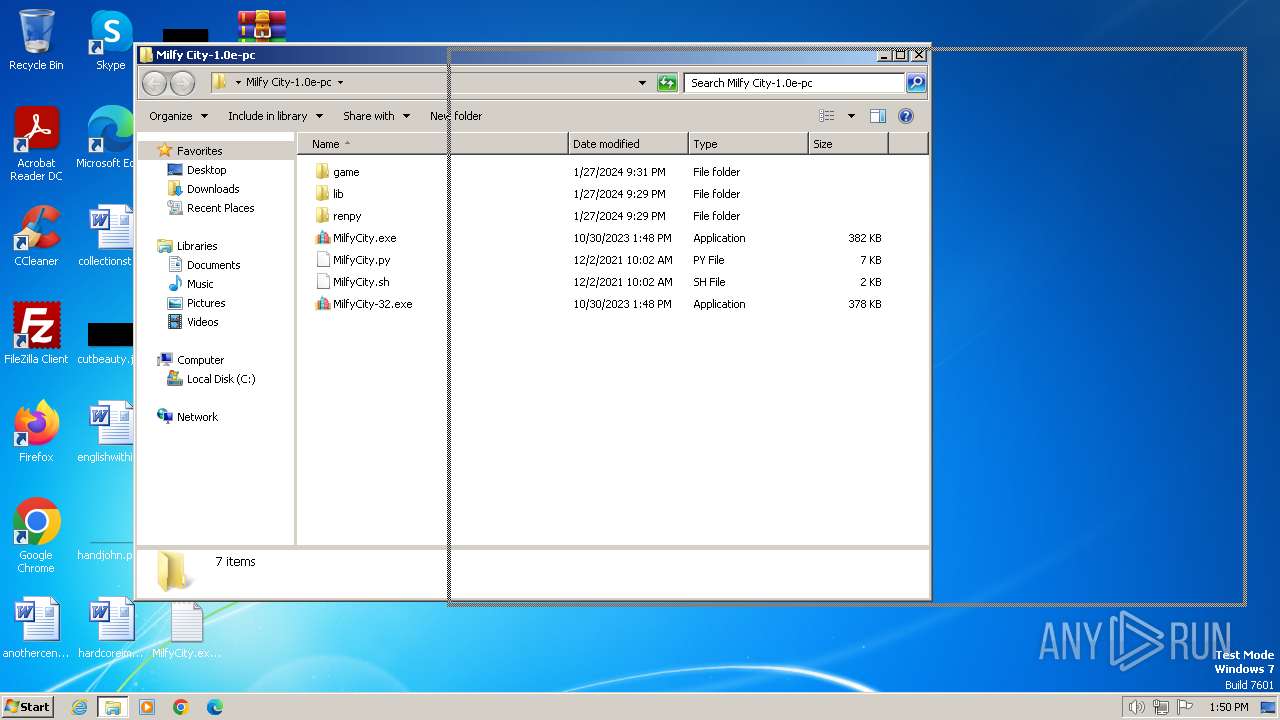Click the search magnifier icon
Image resolution: width=1280 pixels, height=720 pixels.
point(915,83)
